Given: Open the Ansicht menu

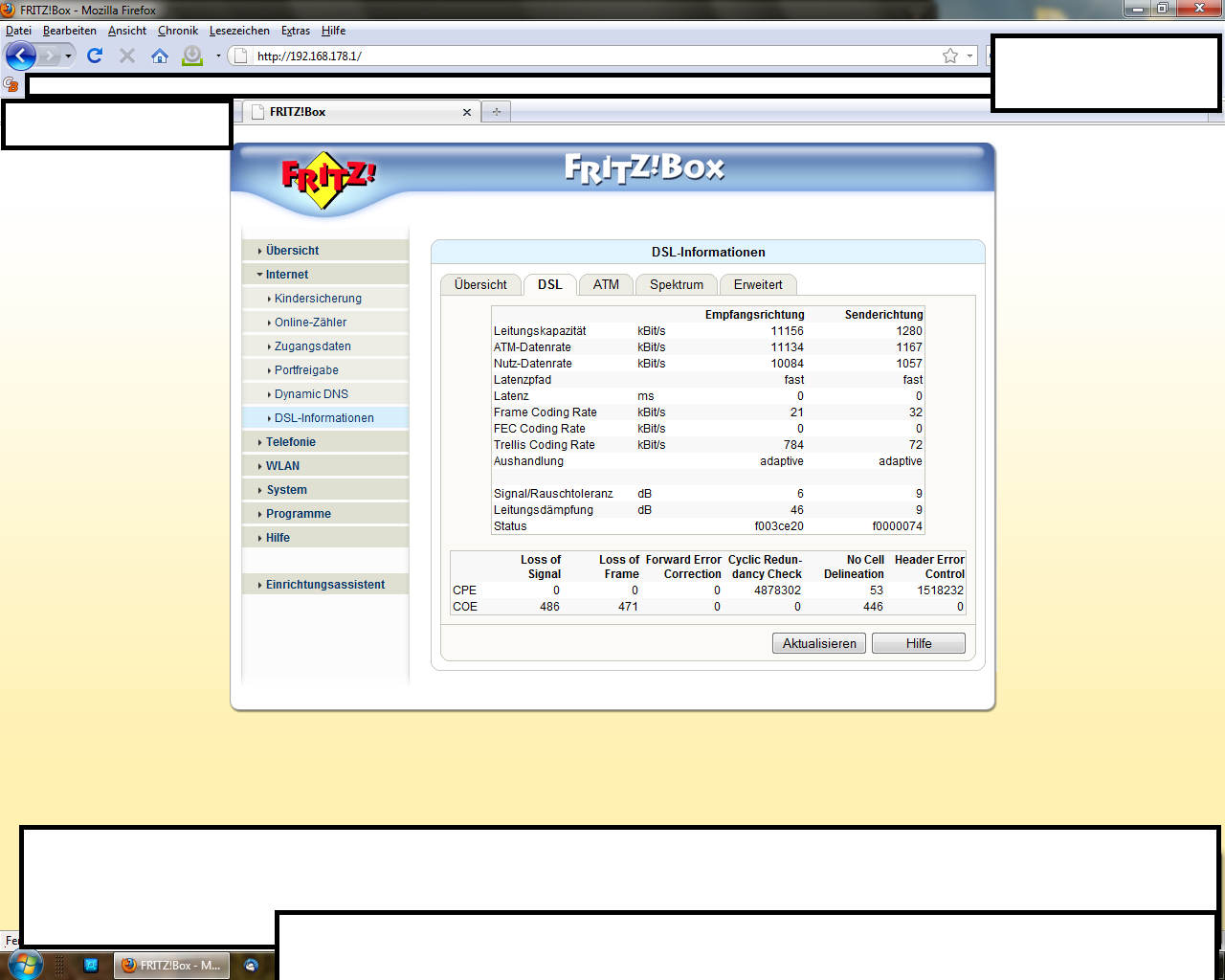Looking at the screenshot, I should [126, 31].
